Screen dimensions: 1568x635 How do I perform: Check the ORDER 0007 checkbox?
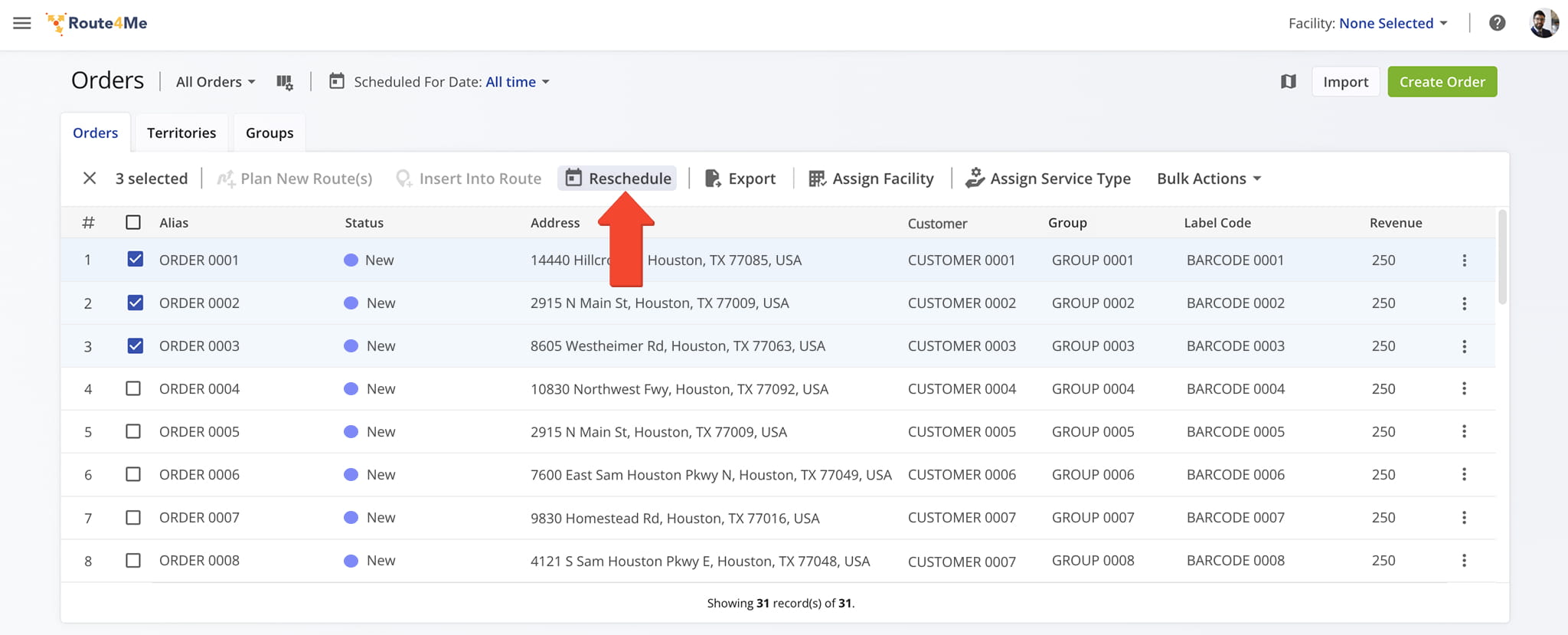133,518
